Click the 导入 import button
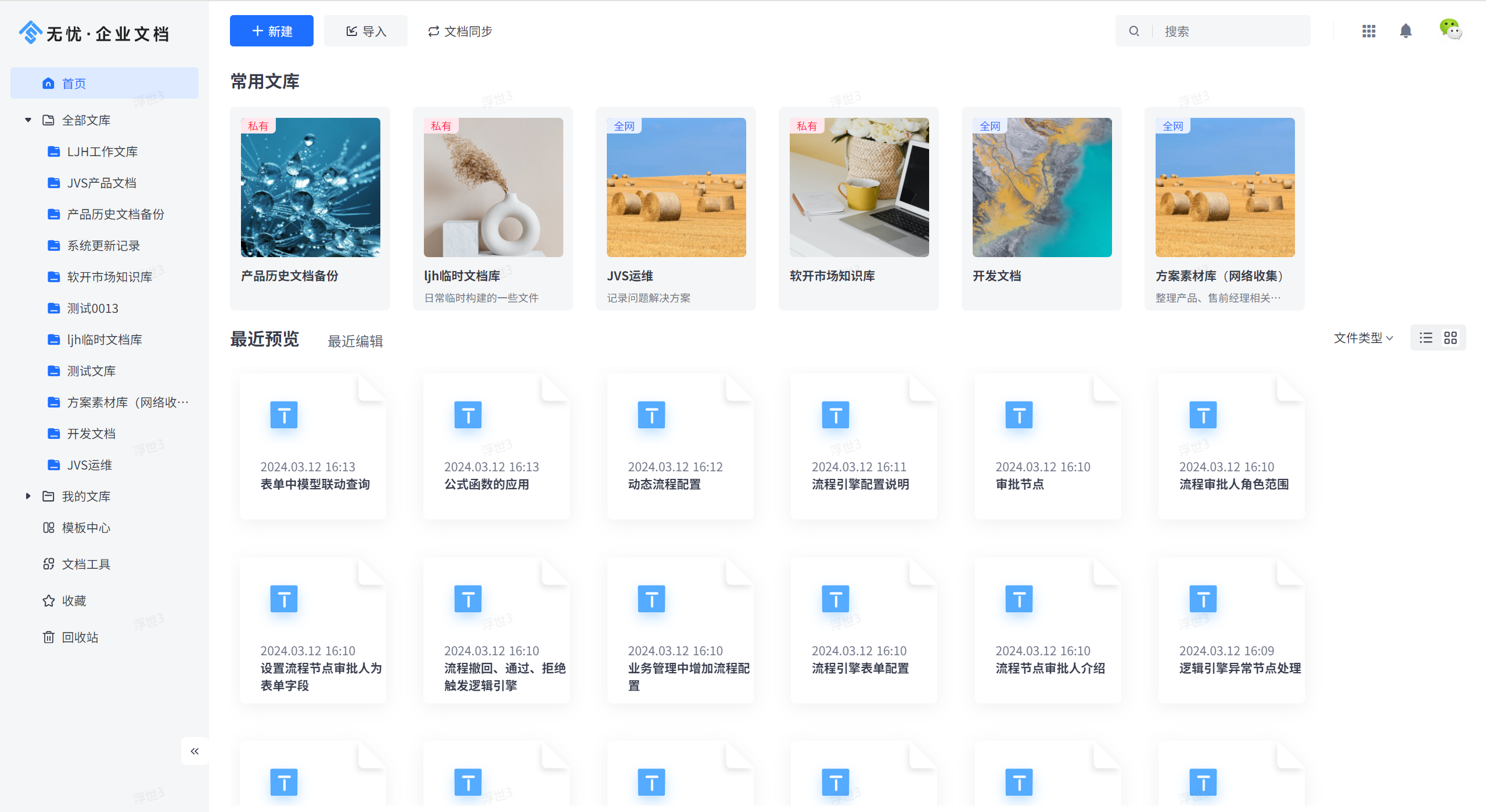The image size is (1486, 812). 366,31
